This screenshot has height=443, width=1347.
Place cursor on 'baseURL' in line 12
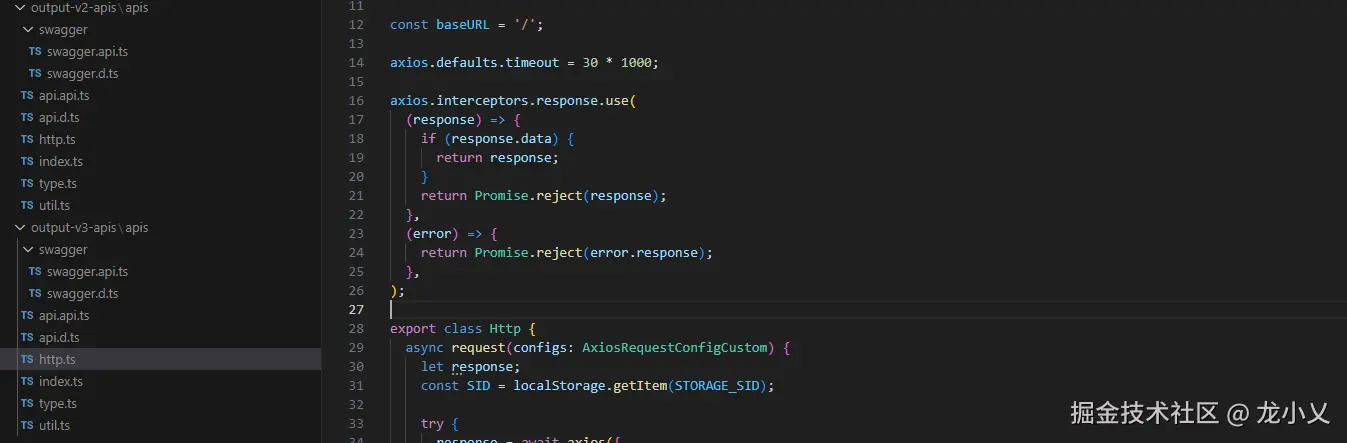click(x=463, y=24)
